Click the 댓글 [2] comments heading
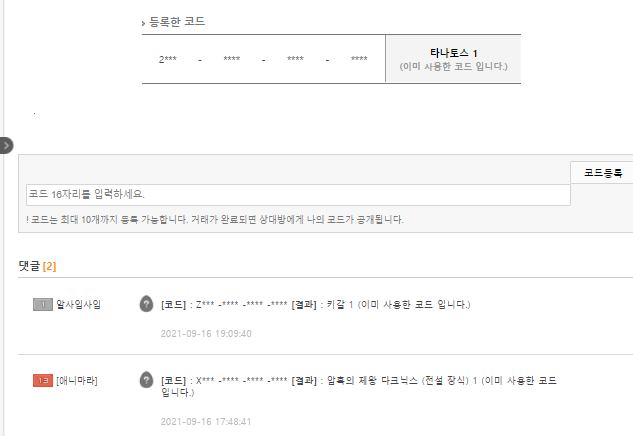Image resolution: width=633 pixels, height=436 pixels. tap(38, 265)
